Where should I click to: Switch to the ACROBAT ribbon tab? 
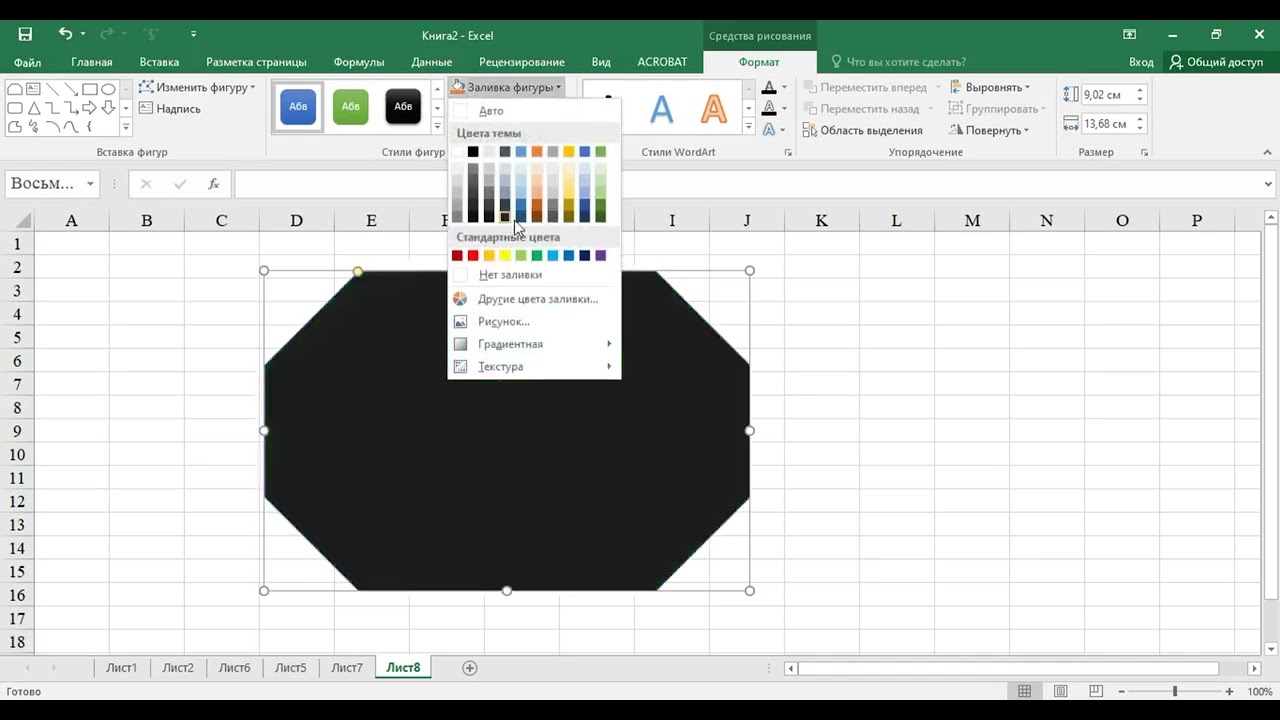coord(662,62)
